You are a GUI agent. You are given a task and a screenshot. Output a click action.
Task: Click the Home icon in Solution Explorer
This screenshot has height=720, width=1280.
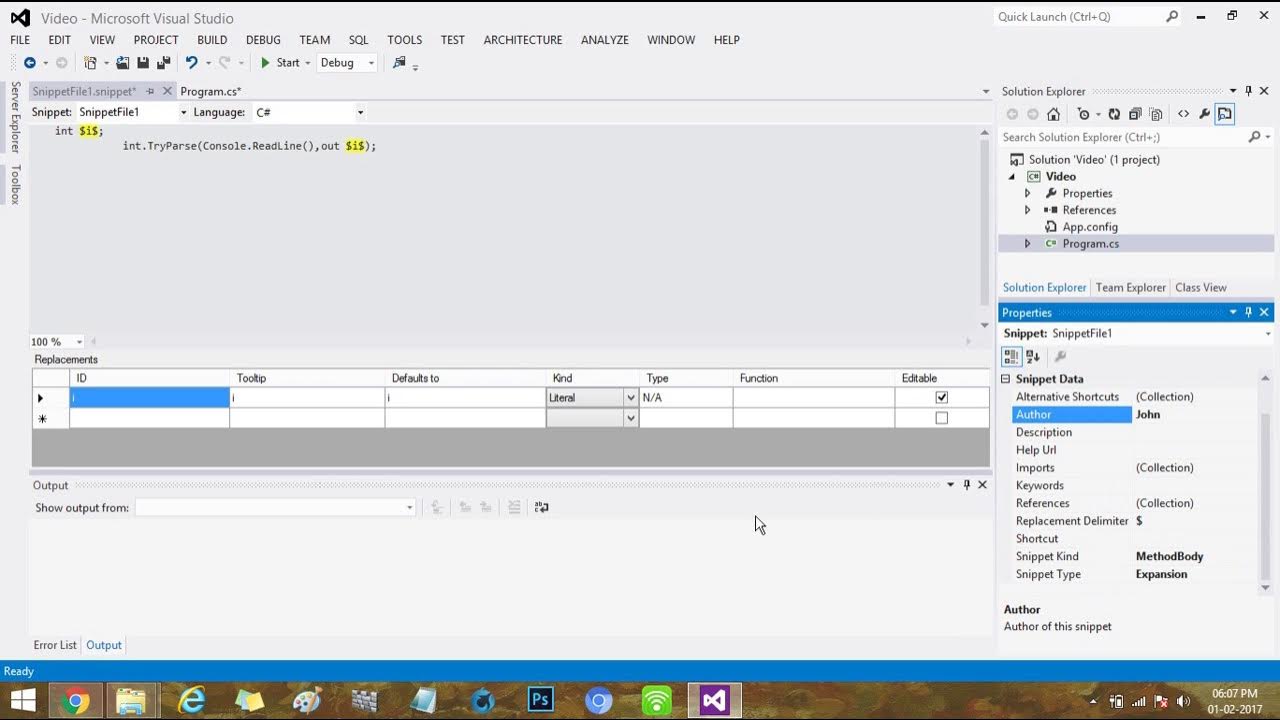coord(1053,114)
